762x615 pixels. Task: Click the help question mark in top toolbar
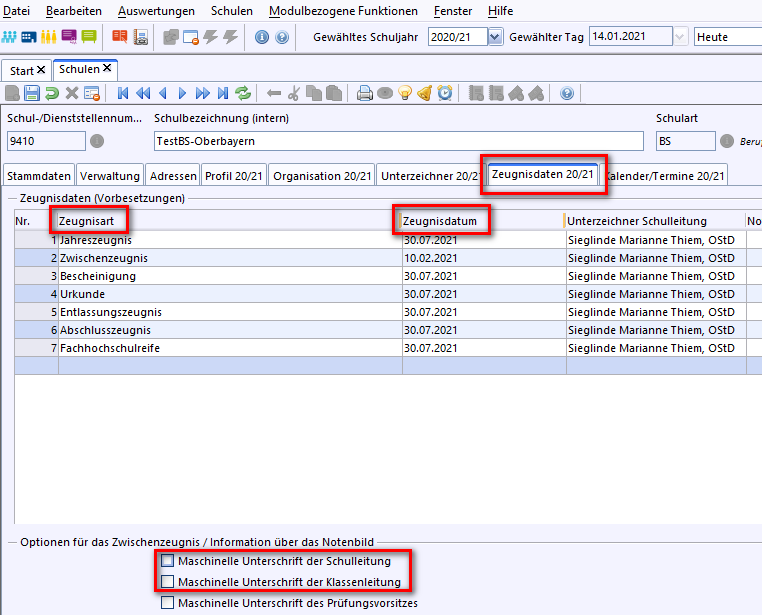(x=282, y=37)
